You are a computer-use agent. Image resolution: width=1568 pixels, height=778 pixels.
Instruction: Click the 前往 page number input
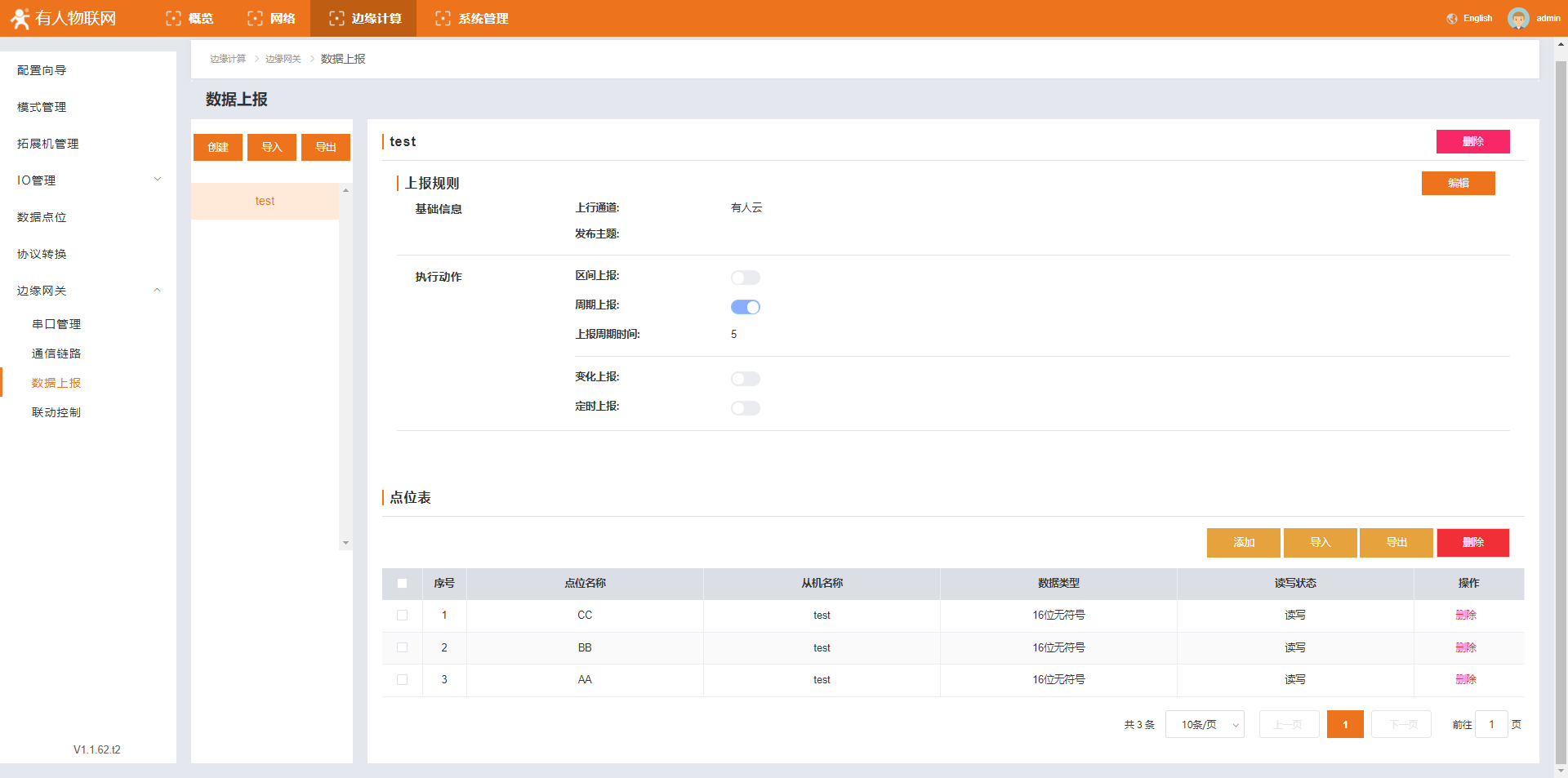pos(1491,725)
